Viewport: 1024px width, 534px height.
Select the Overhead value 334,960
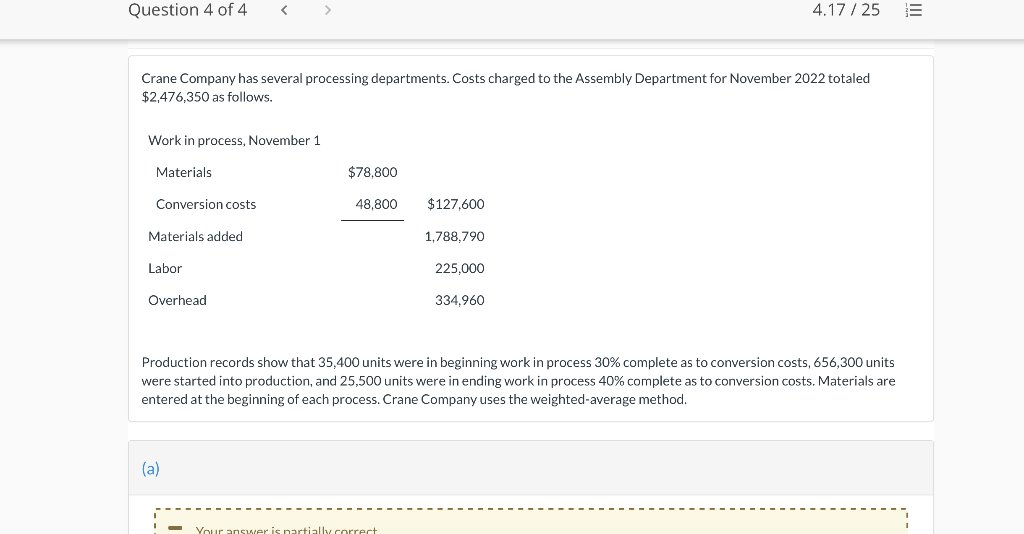[460, 300]
